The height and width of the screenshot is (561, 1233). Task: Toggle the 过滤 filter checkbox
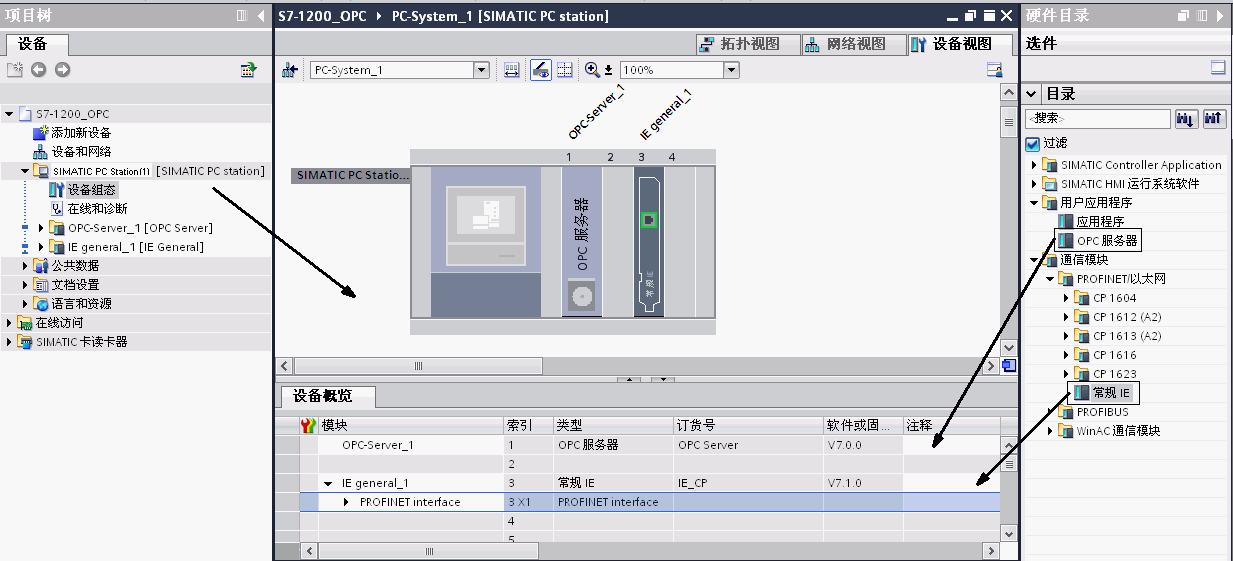point(1033,144)
